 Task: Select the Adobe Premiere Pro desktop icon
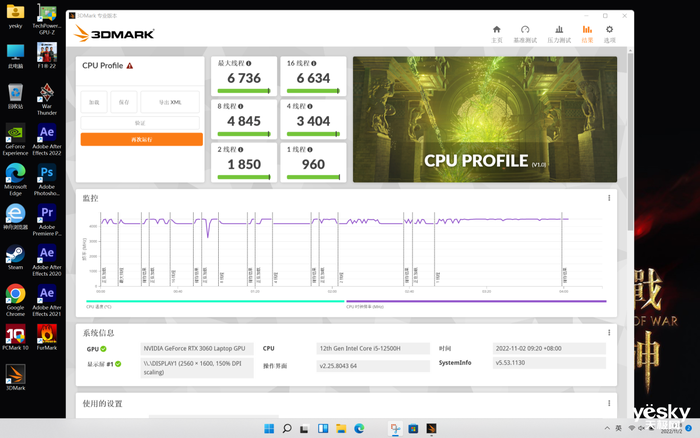coord(47,220)
